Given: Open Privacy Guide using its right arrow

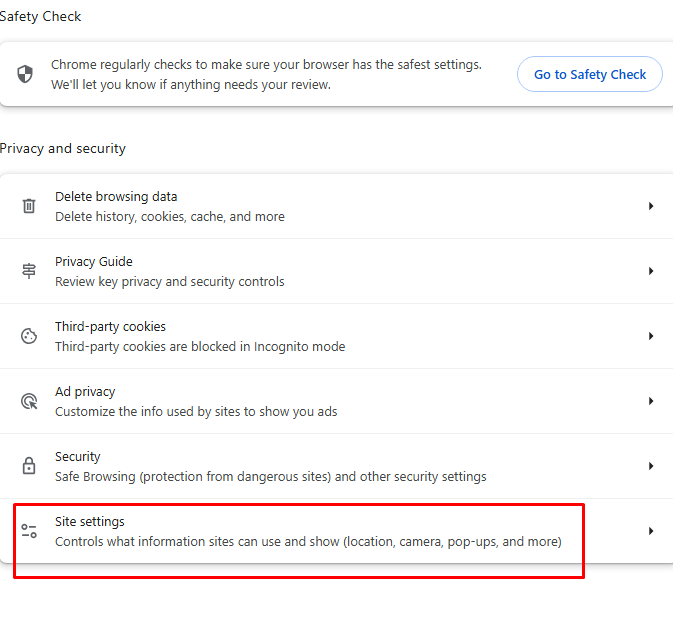Looking at the screenshot, I should (x=651, y=271).
